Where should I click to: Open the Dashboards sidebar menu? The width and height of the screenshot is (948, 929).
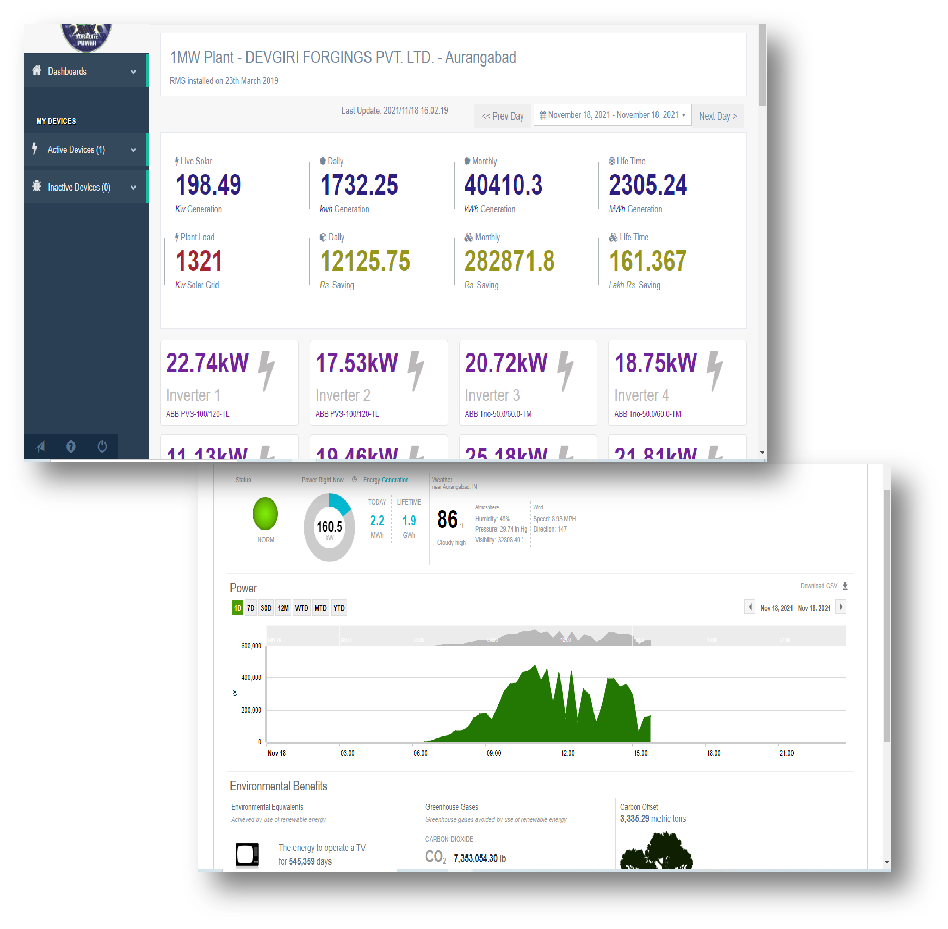pos(86,71)
